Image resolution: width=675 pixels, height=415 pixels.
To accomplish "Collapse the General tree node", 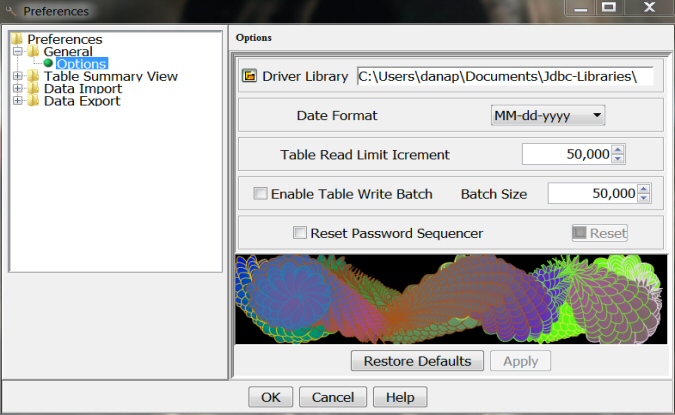I will click(17, 52).
